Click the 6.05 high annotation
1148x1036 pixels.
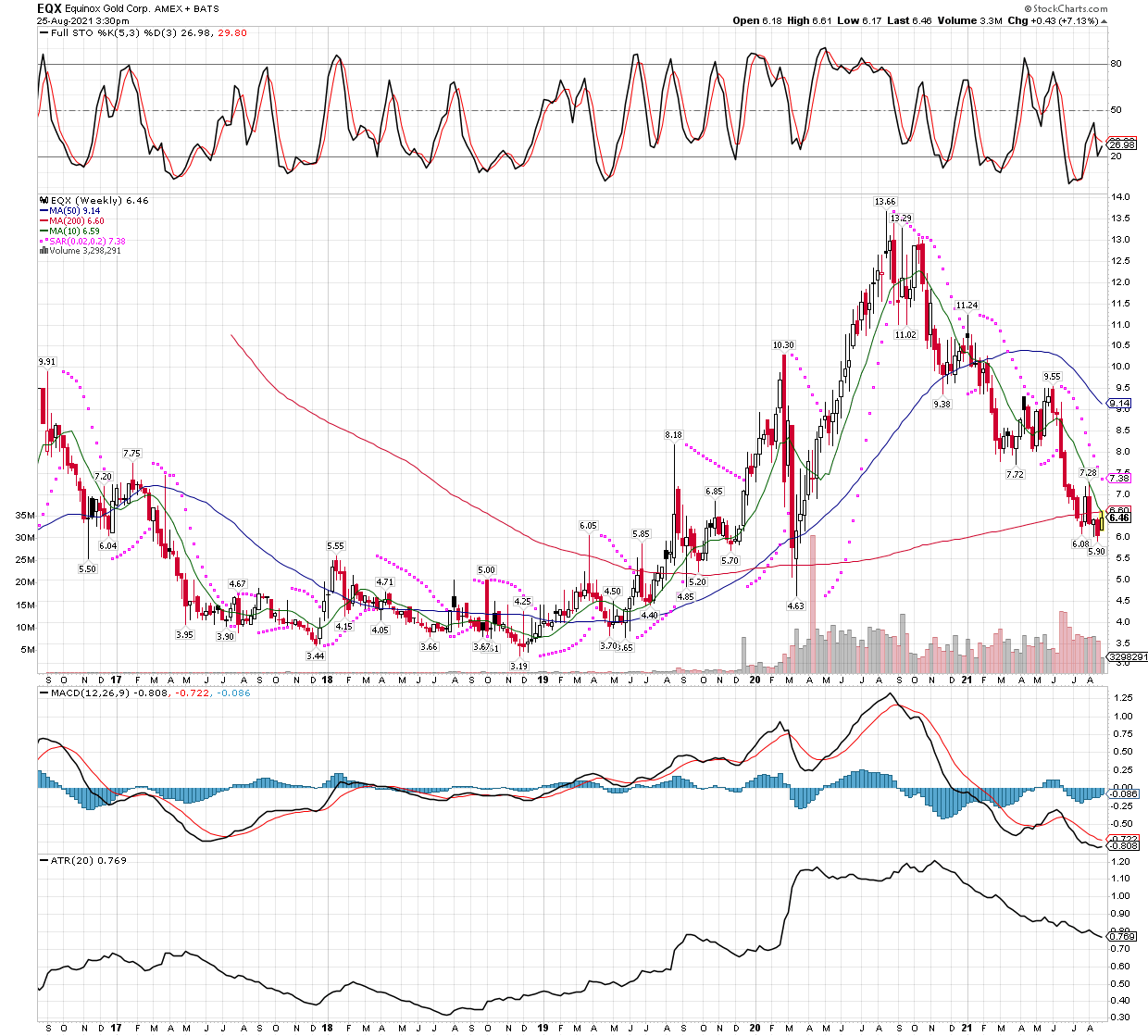coord(589,526)
